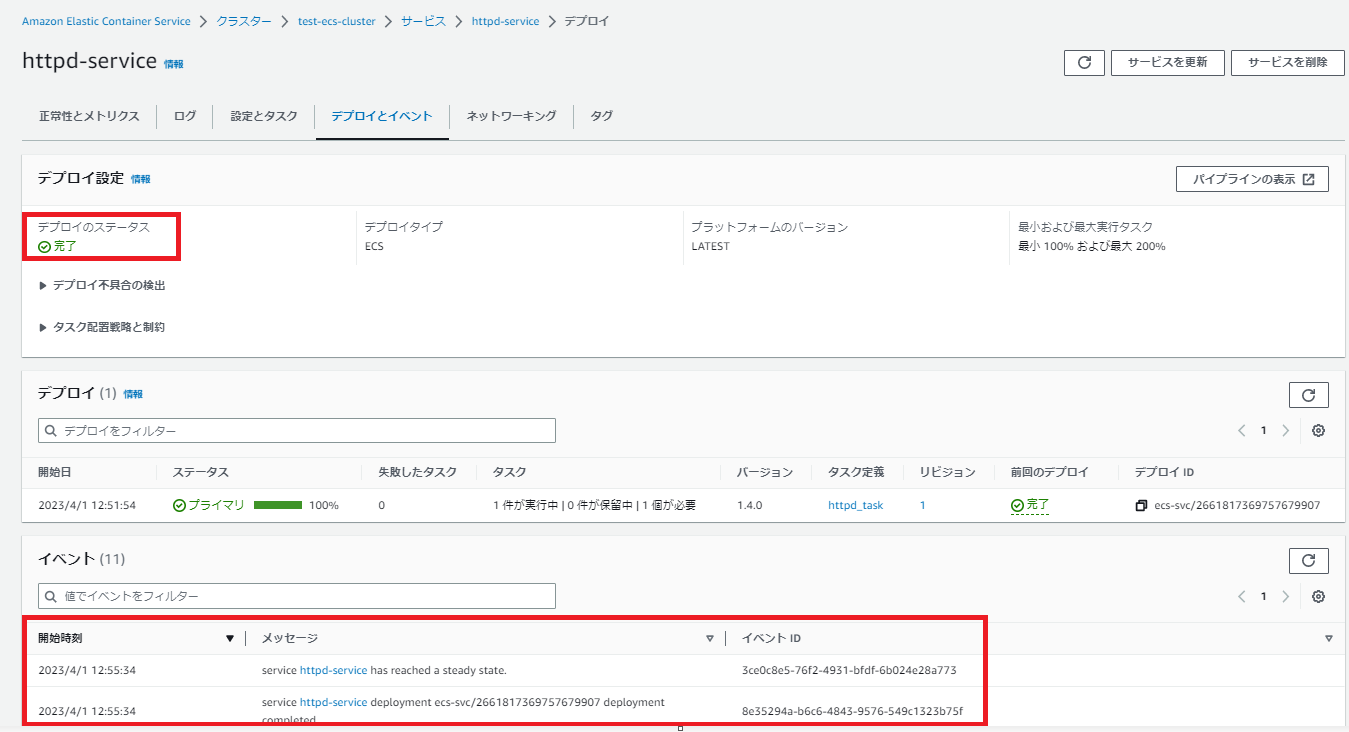
Task: Open 情報 link beside the httpd-service title
Action: point(174,64)
